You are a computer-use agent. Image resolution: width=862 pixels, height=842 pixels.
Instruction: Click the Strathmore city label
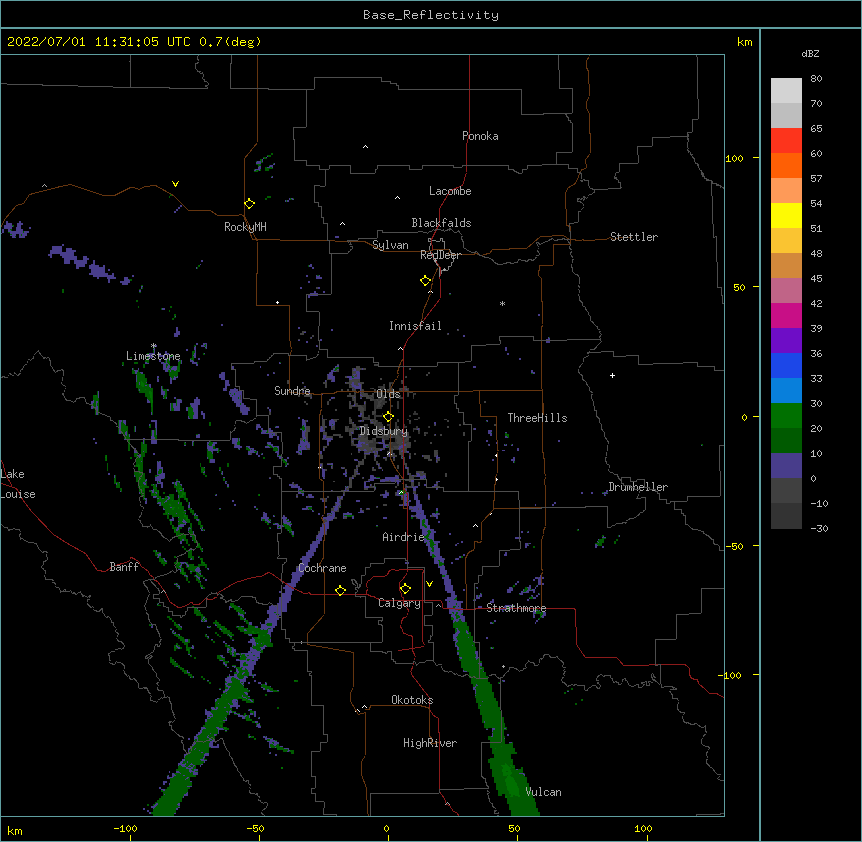[516, 608]
